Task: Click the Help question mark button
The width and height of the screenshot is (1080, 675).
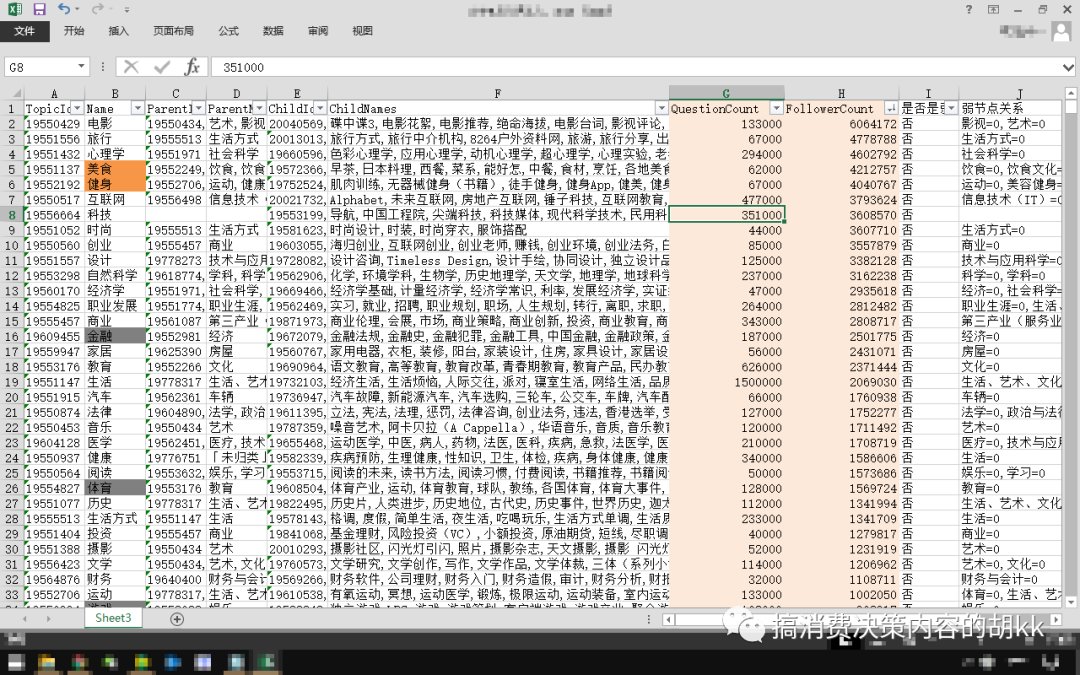Action: point(968,9)
